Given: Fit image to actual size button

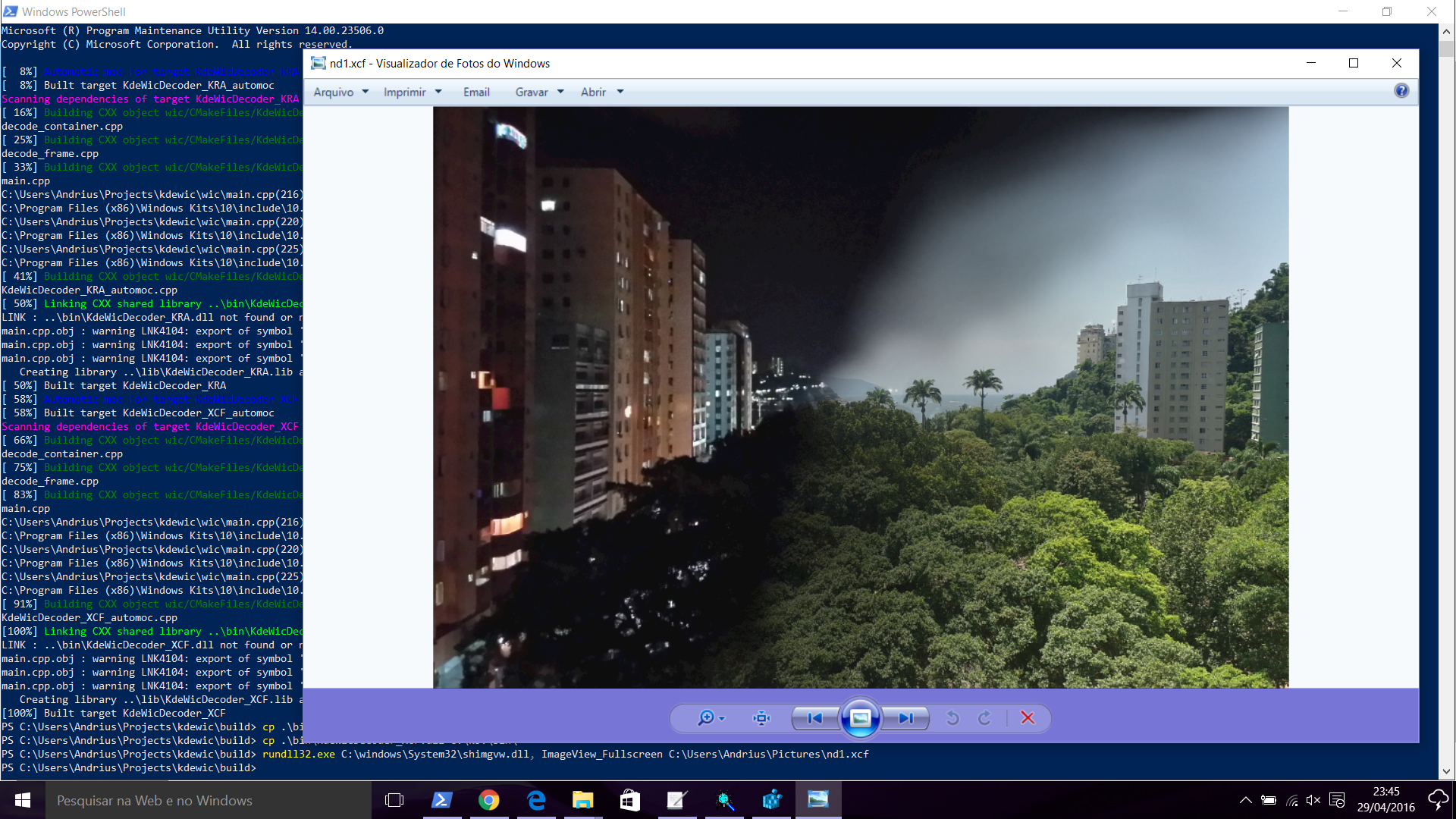Looking at the screenshot, I should 761,718.
